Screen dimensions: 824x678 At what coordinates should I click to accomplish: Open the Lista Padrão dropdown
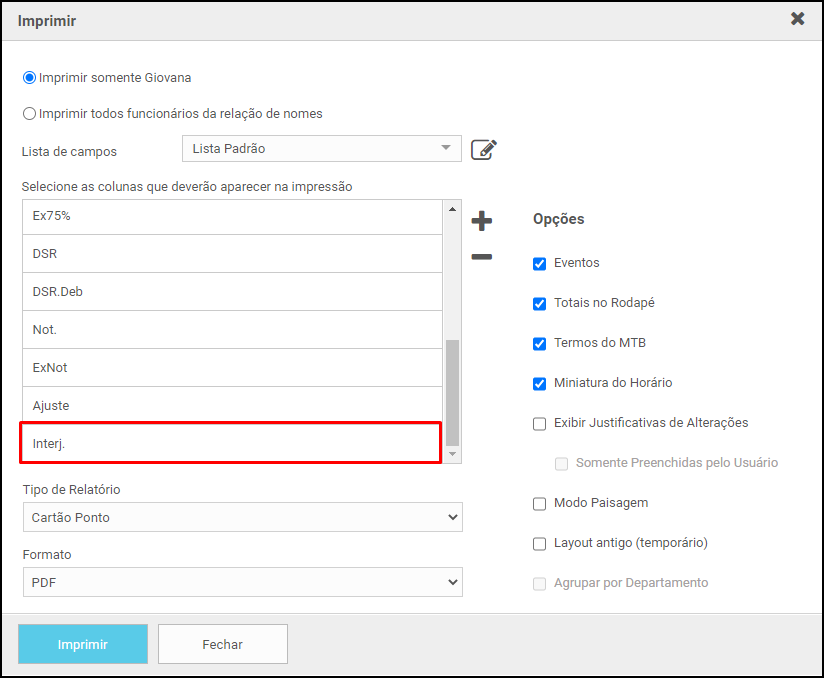(321, 149)
